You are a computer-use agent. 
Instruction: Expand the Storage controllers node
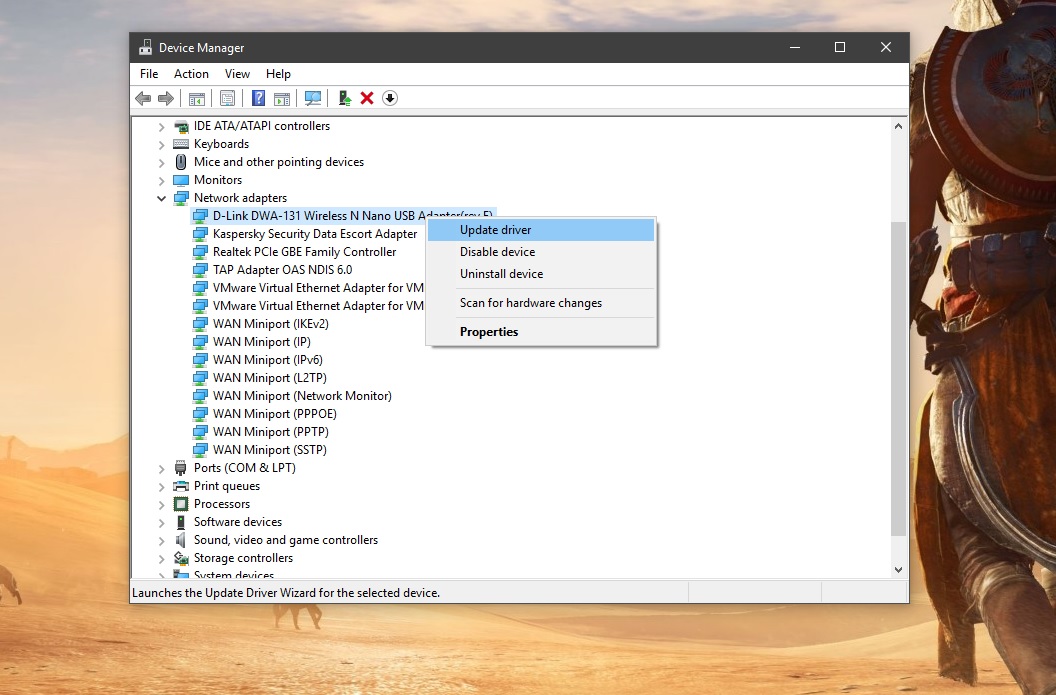pyautogui.click(x=161, y=558)
